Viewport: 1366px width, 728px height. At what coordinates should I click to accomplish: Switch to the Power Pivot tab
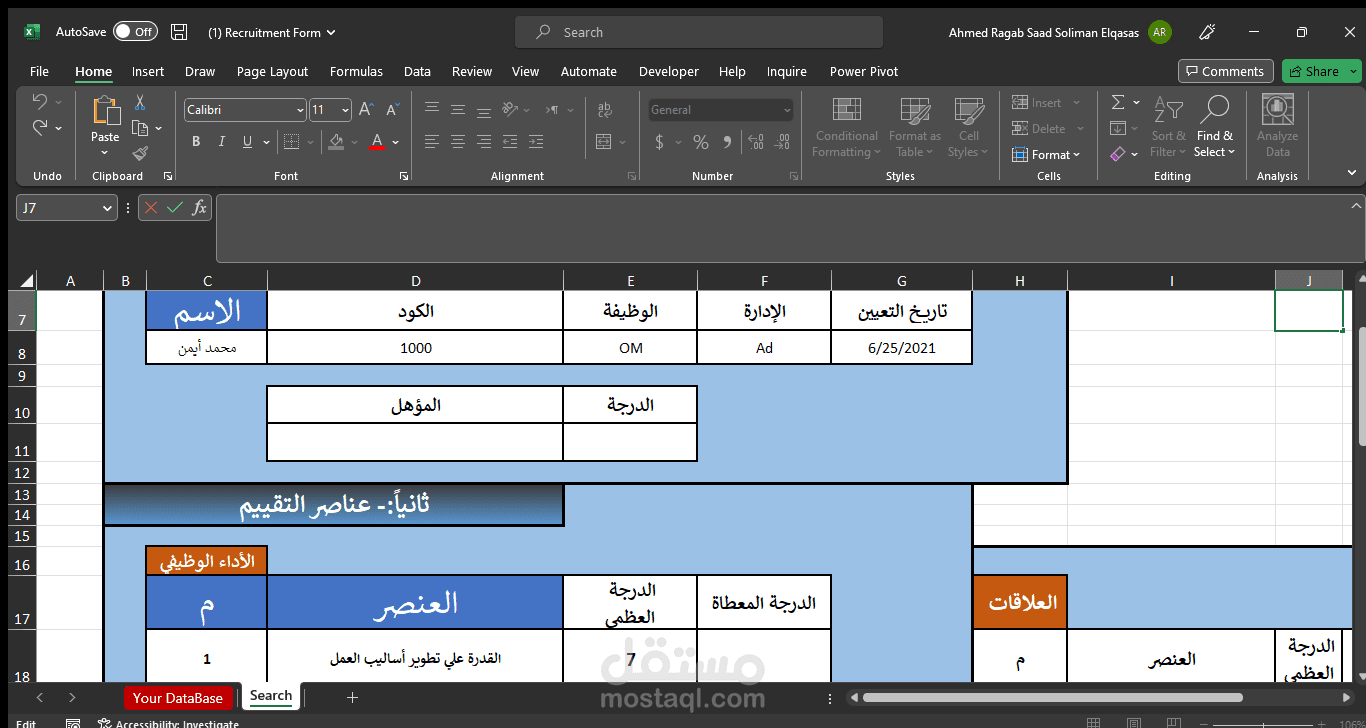864,71
